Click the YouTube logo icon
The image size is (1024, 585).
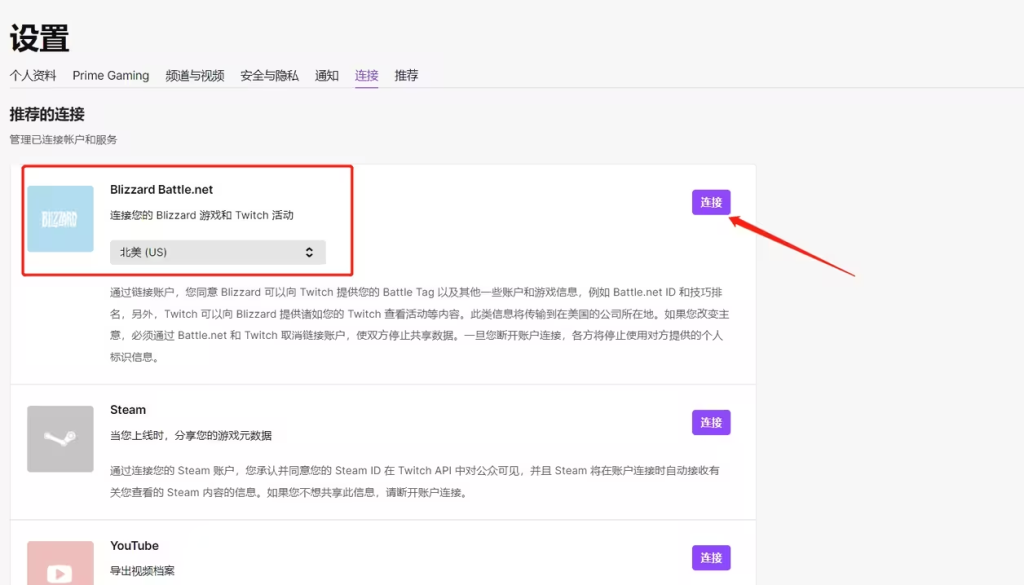point(60,563)
